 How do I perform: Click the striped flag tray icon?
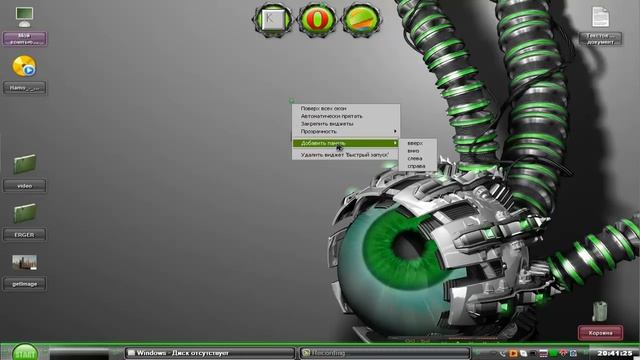pyautogui.click(x=543, y=353)
